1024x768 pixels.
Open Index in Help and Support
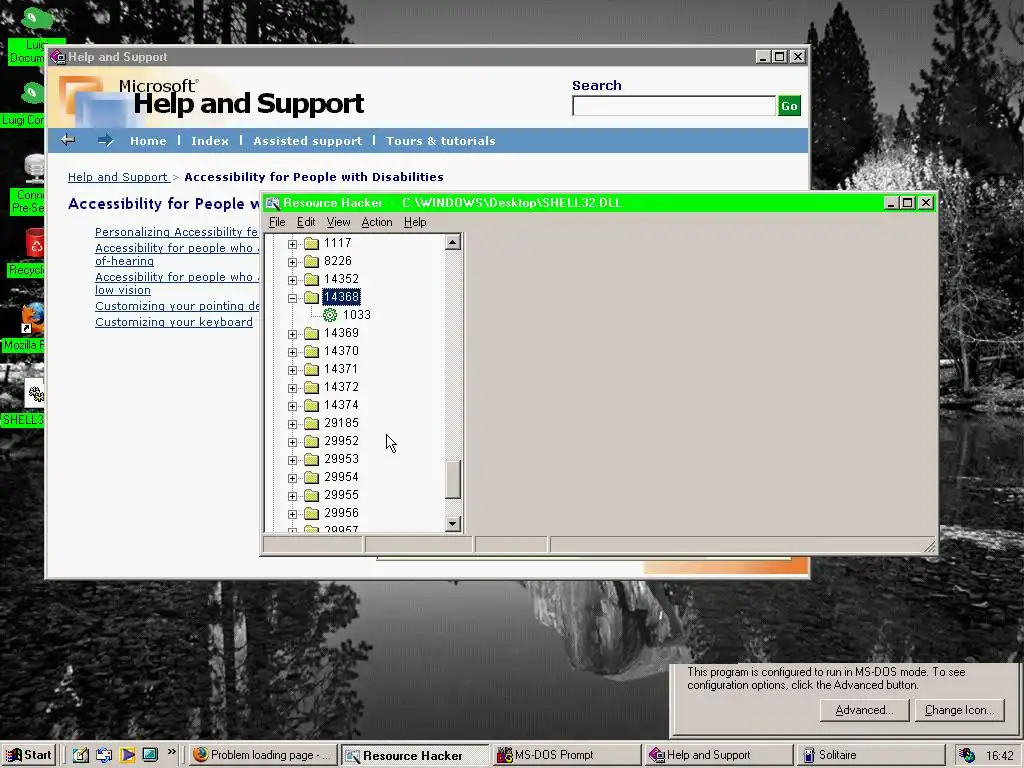pos(210,140)
